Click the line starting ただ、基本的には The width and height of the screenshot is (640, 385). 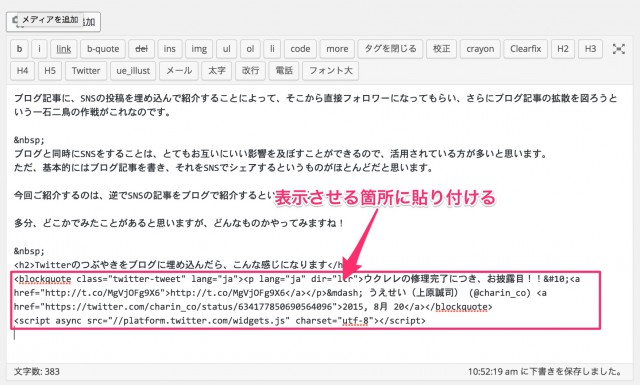click(x=223, y=168)
